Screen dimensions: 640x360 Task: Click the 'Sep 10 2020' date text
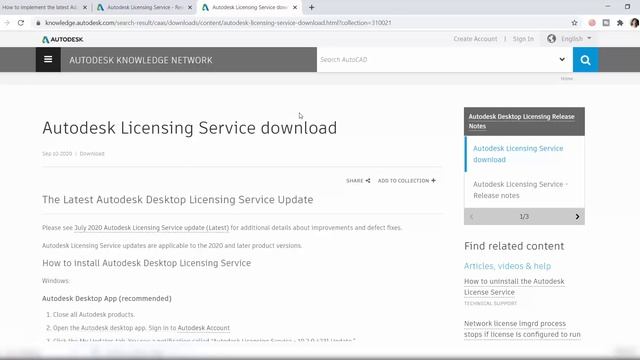(x=57, y=154)
